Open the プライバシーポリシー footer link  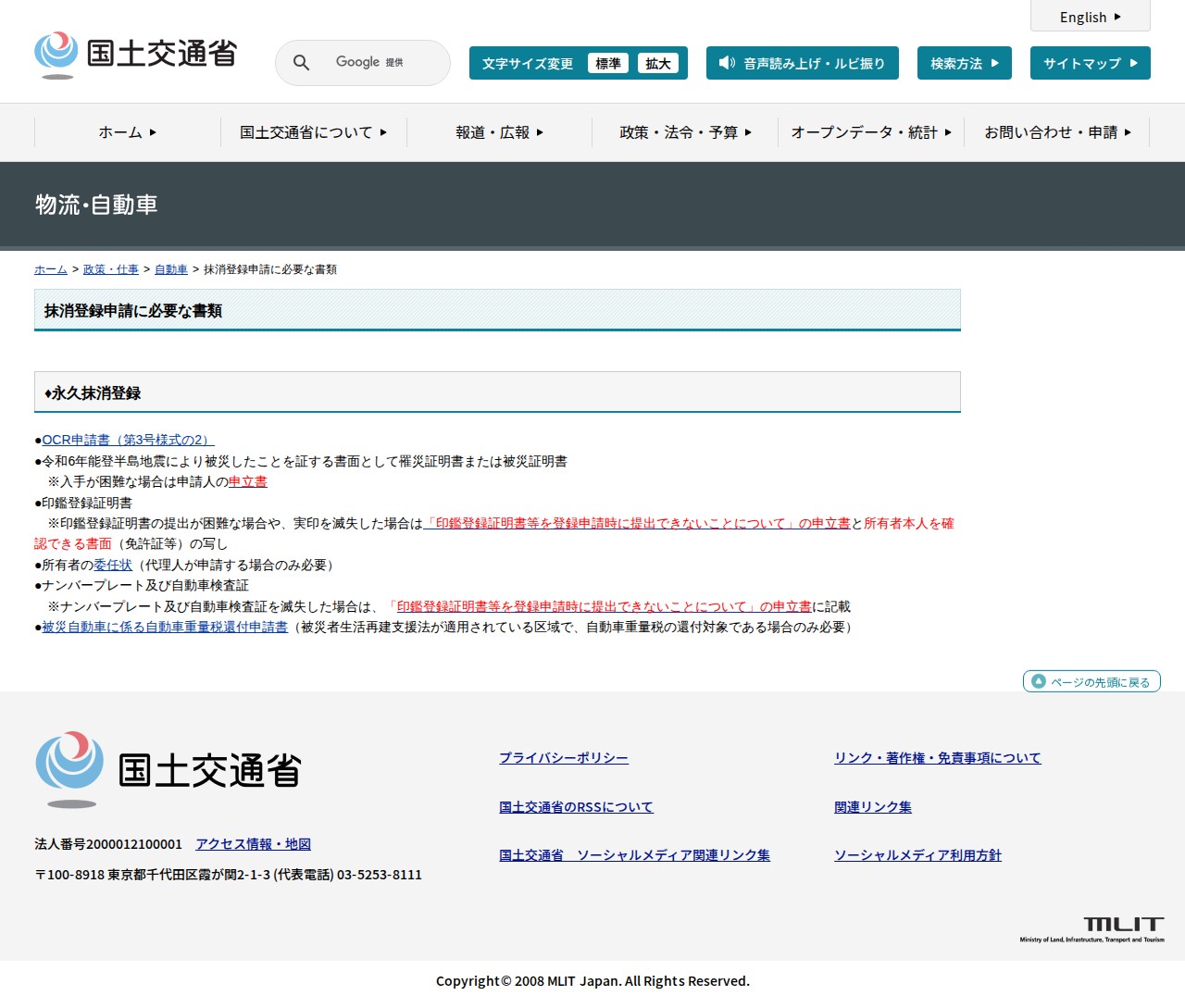(563, 758)
